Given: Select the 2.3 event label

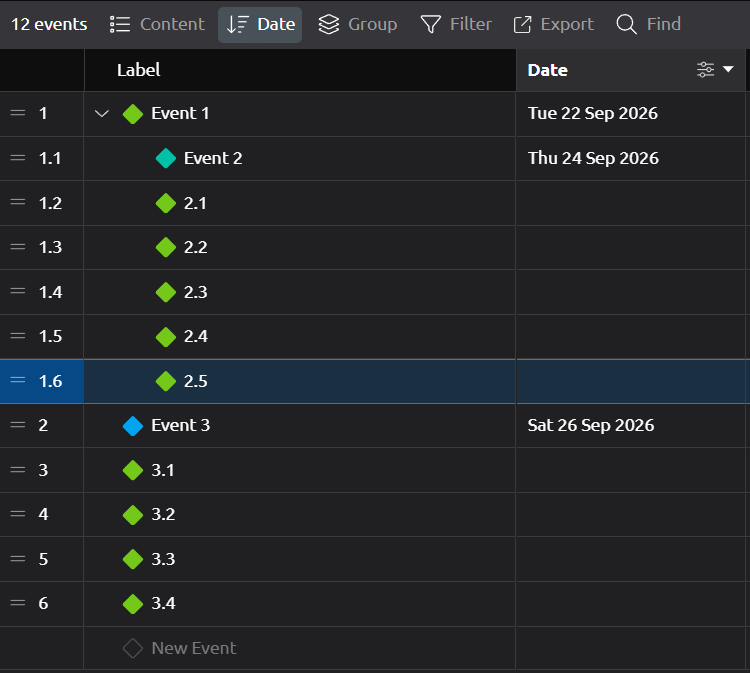Looking at the screenshot, I should click(196, 292).
